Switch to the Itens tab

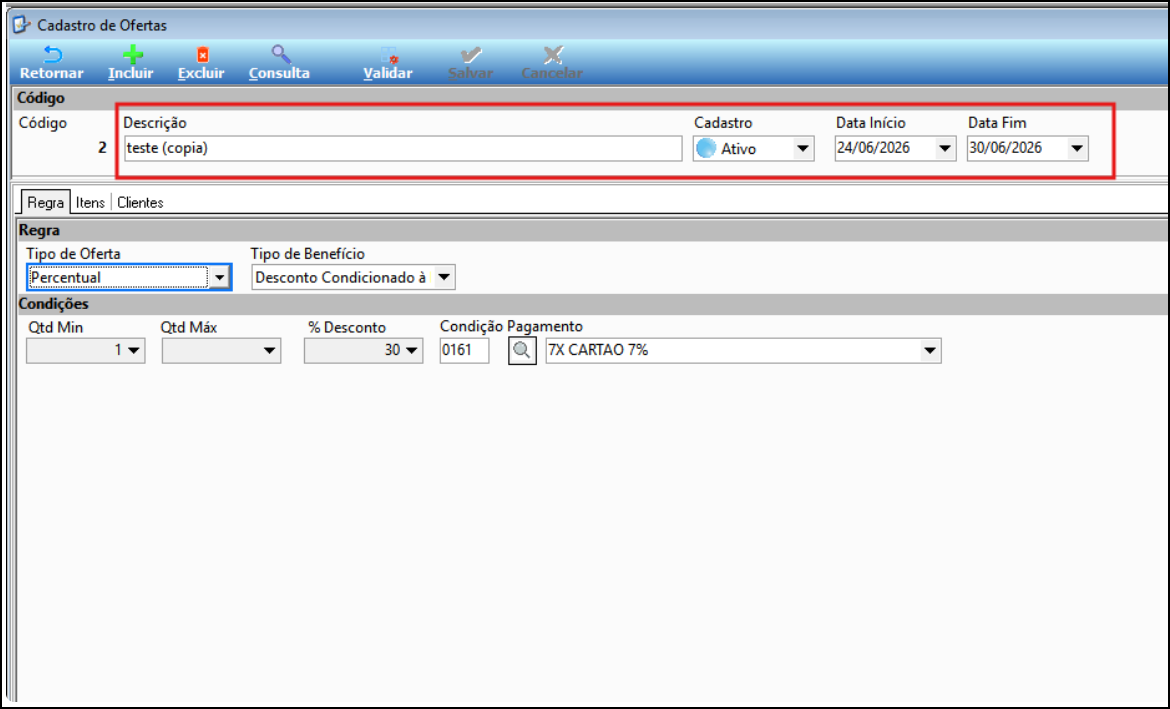point(90,202)
